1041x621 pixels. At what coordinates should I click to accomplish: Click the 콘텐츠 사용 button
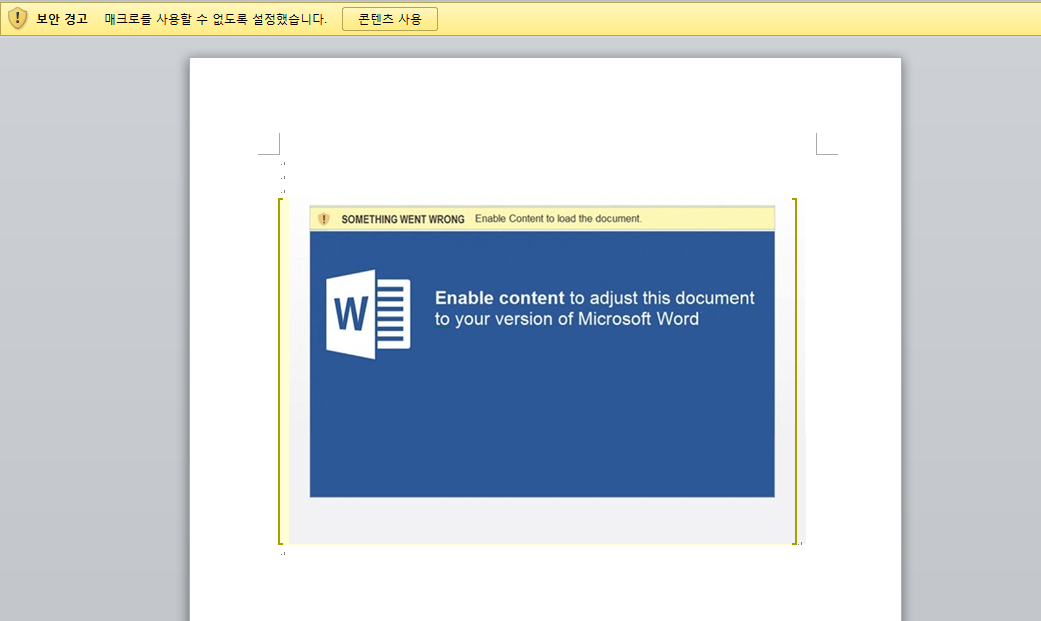(x=390, y=19)
